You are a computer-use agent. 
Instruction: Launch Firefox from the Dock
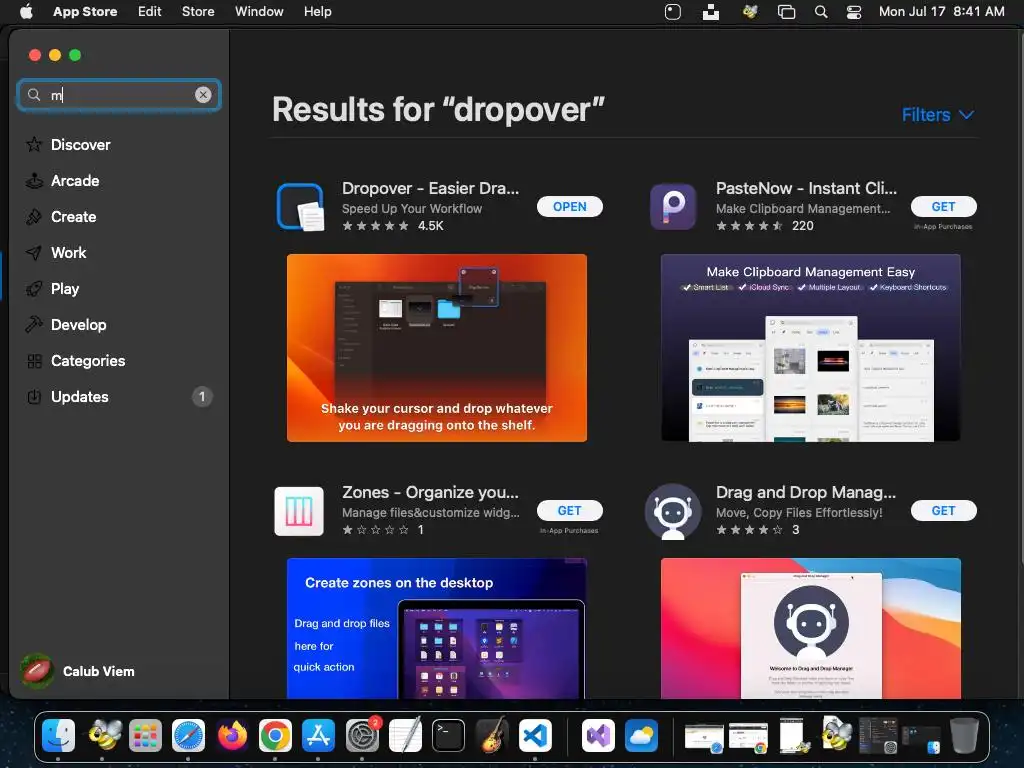click(x=232, y=735)
